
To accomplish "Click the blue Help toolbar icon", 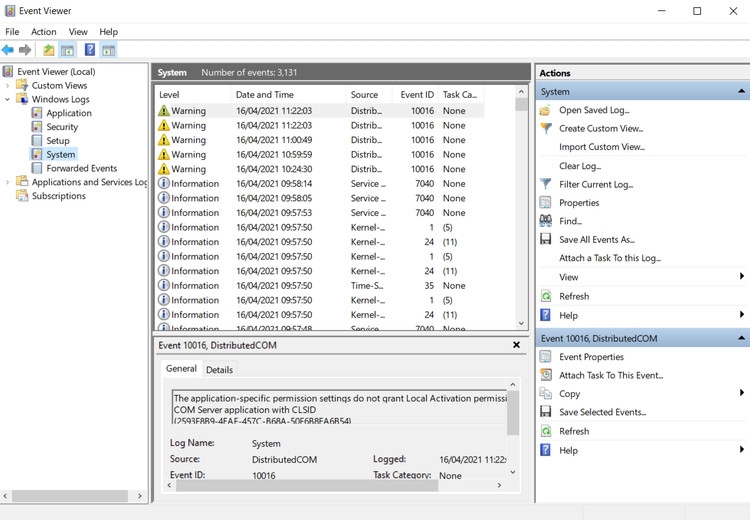I will point(90,50).
